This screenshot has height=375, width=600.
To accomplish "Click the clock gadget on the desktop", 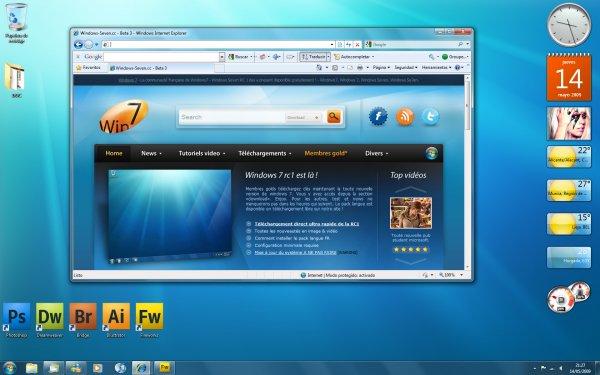I will [569, 25].
